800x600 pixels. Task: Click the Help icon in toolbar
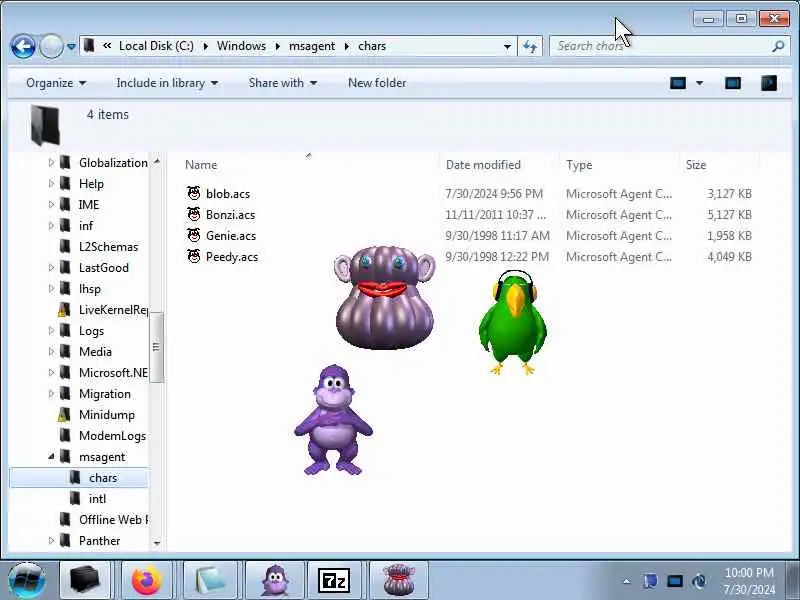(769, 83)
